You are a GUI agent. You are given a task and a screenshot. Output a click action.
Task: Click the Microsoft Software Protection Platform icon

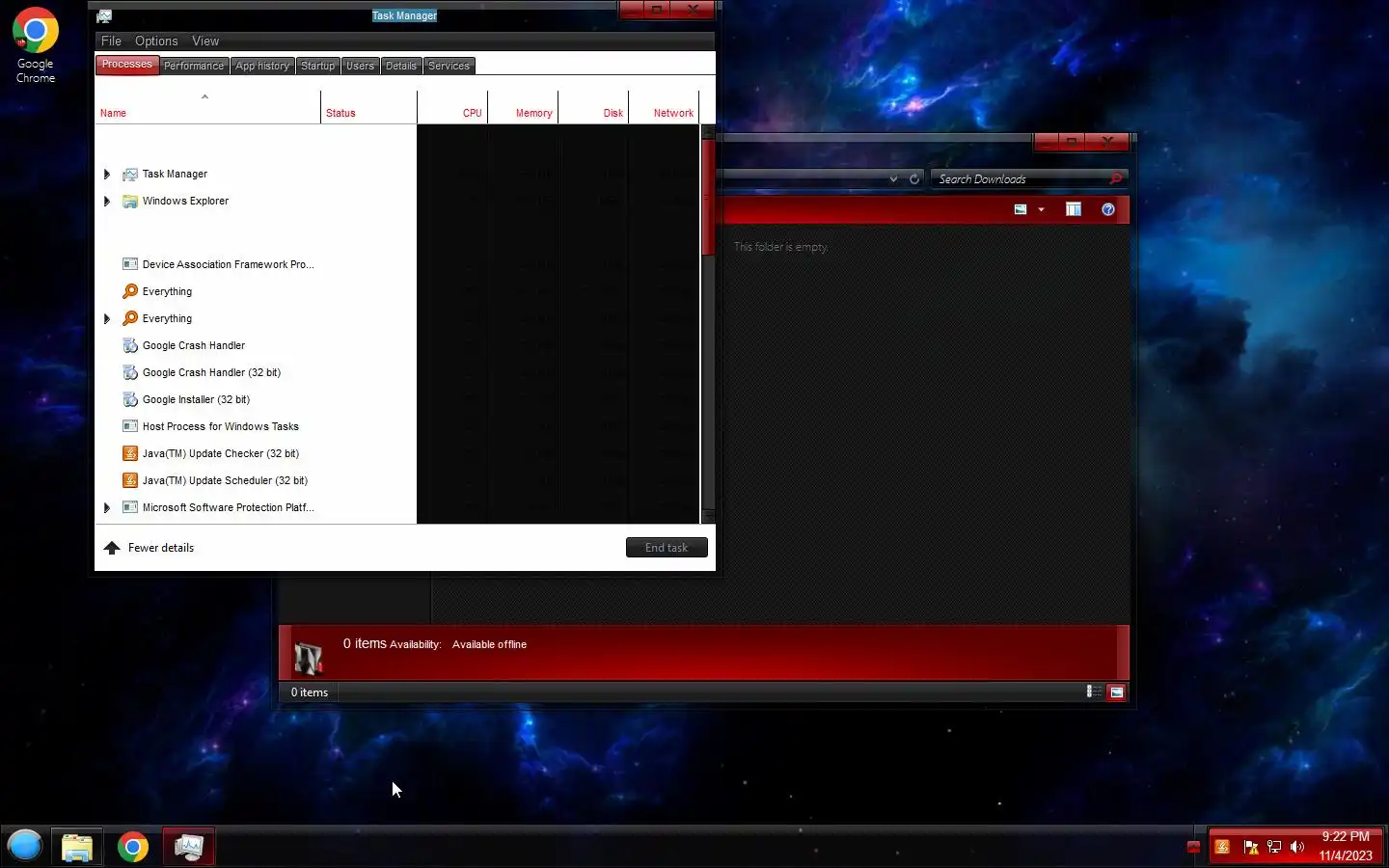(x=130, y=507)
